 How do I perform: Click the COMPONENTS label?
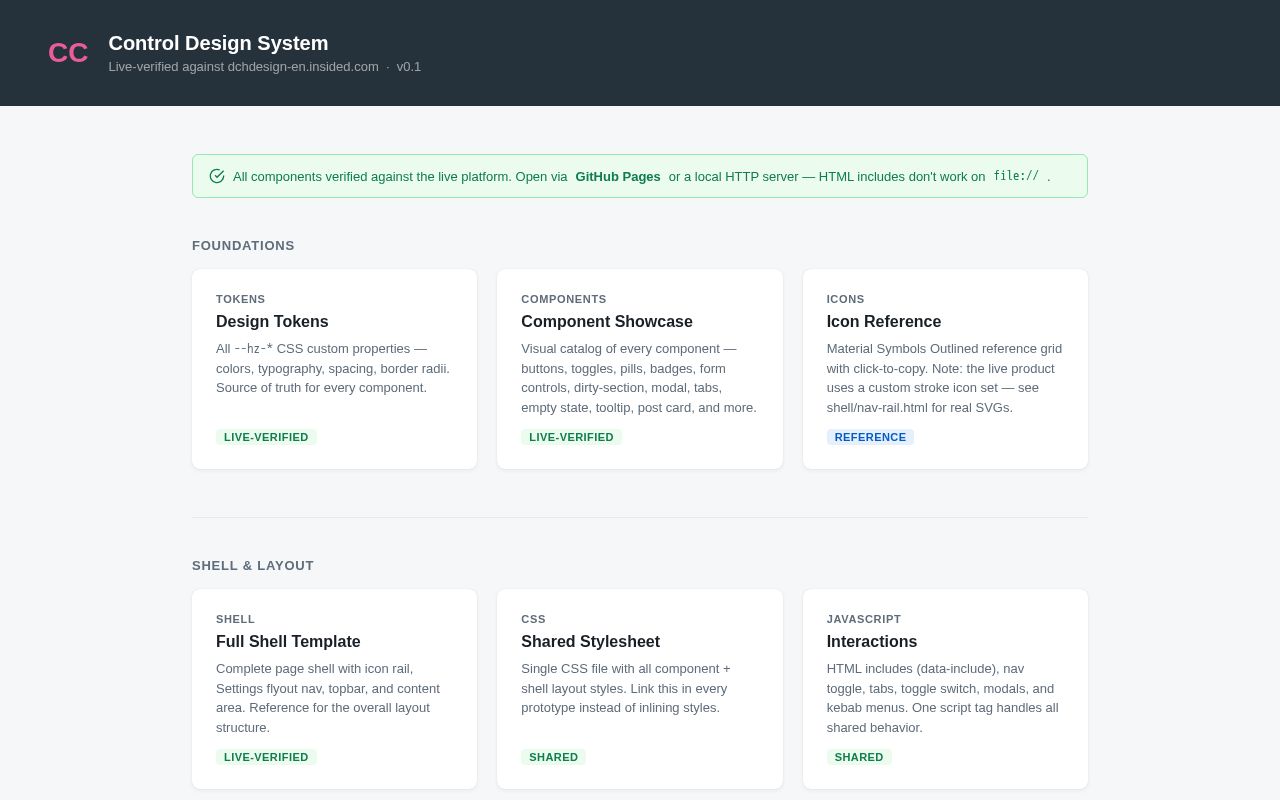(x=564, y=299)
